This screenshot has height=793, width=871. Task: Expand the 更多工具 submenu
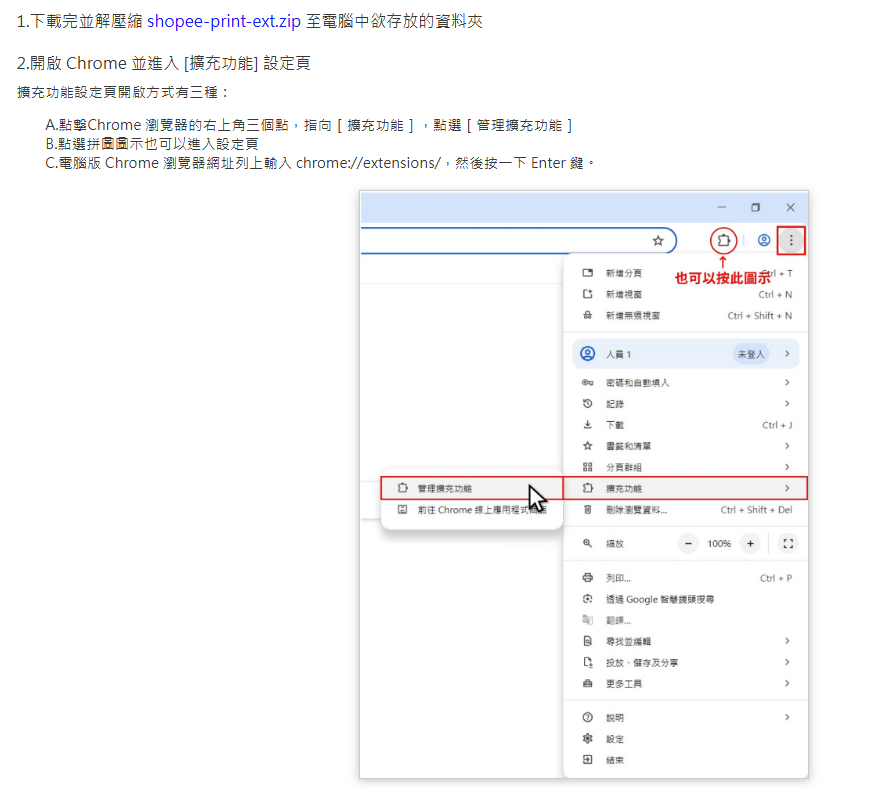[x=685, y=684]
